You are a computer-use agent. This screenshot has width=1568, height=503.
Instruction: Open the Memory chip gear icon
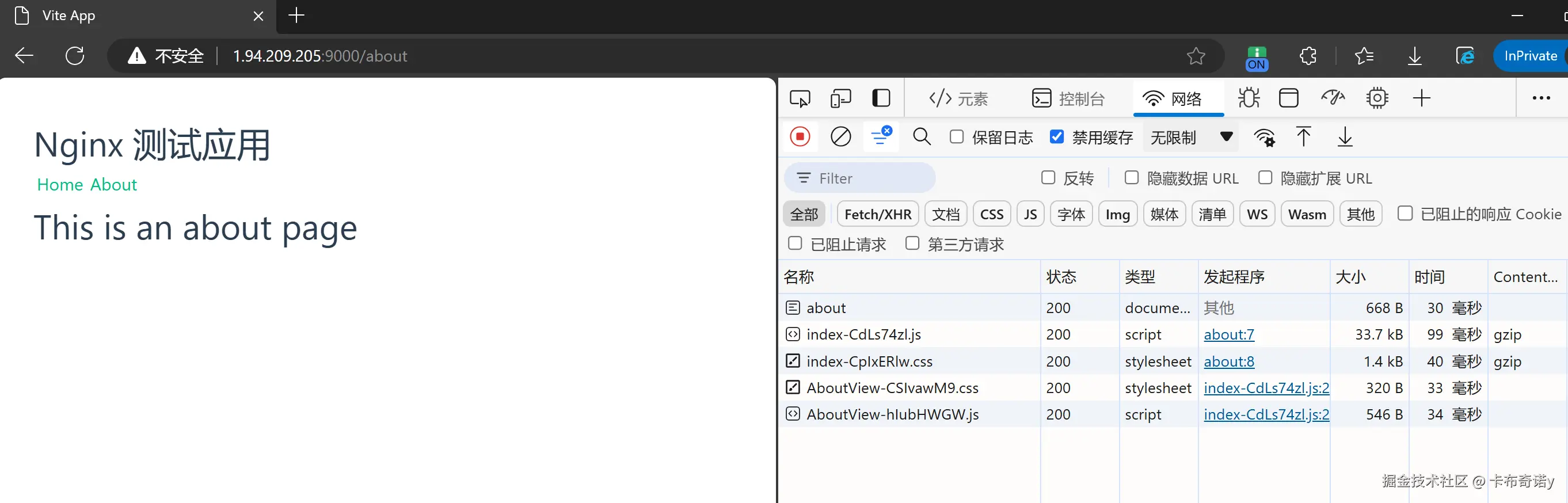pos(1377,98)
